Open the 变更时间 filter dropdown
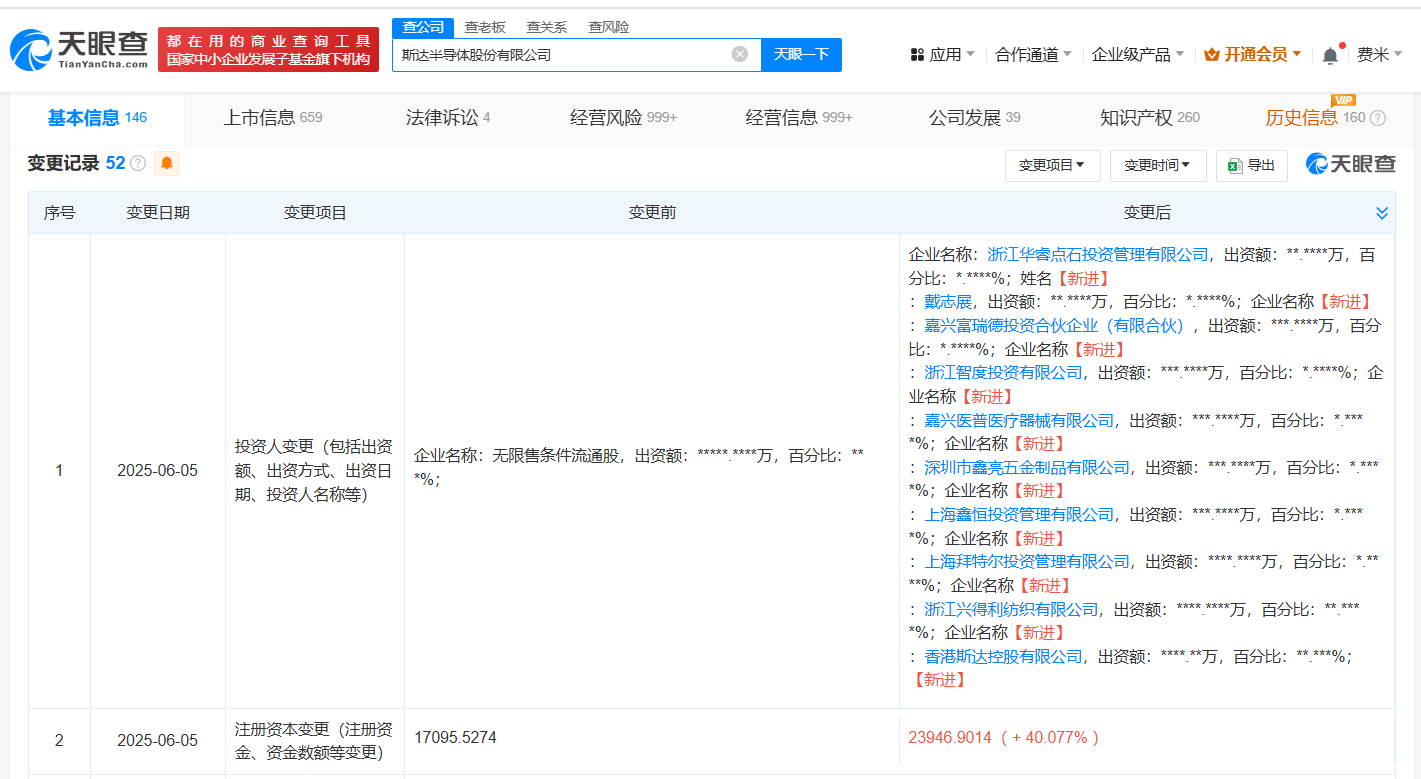1421x779 pixels. pyautogui.click(x=1157, y=165)
